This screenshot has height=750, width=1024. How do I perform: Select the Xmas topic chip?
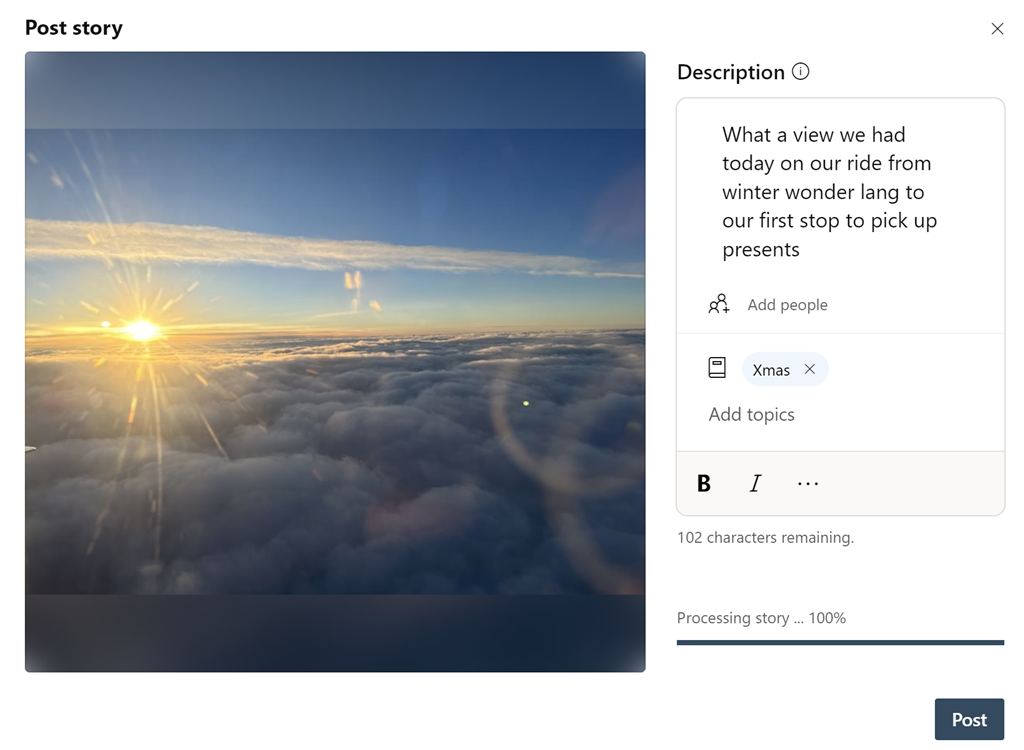click(771, 370)
